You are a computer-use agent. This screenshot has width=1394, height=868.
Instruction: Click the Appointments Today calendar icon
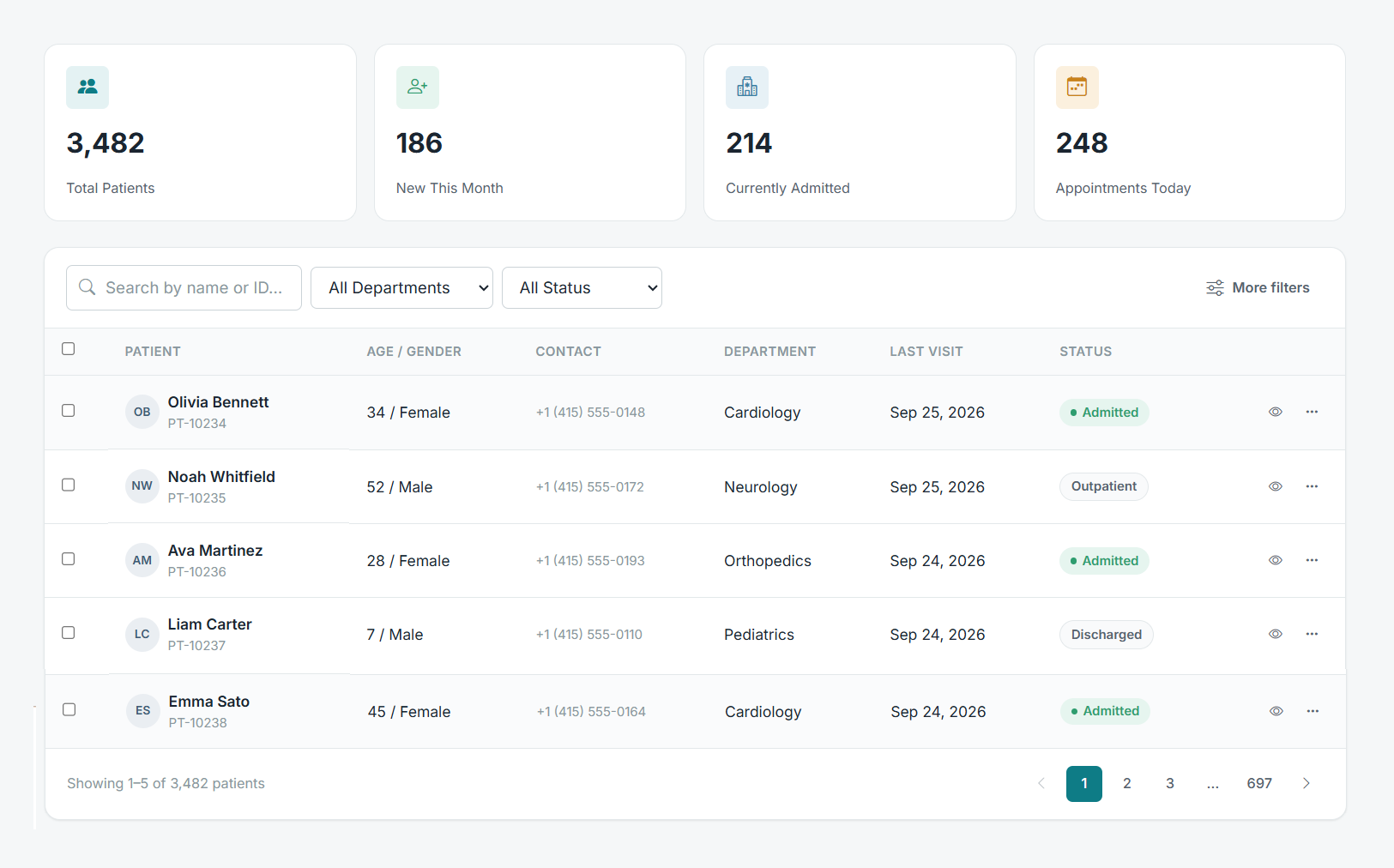coord(1077,87)
